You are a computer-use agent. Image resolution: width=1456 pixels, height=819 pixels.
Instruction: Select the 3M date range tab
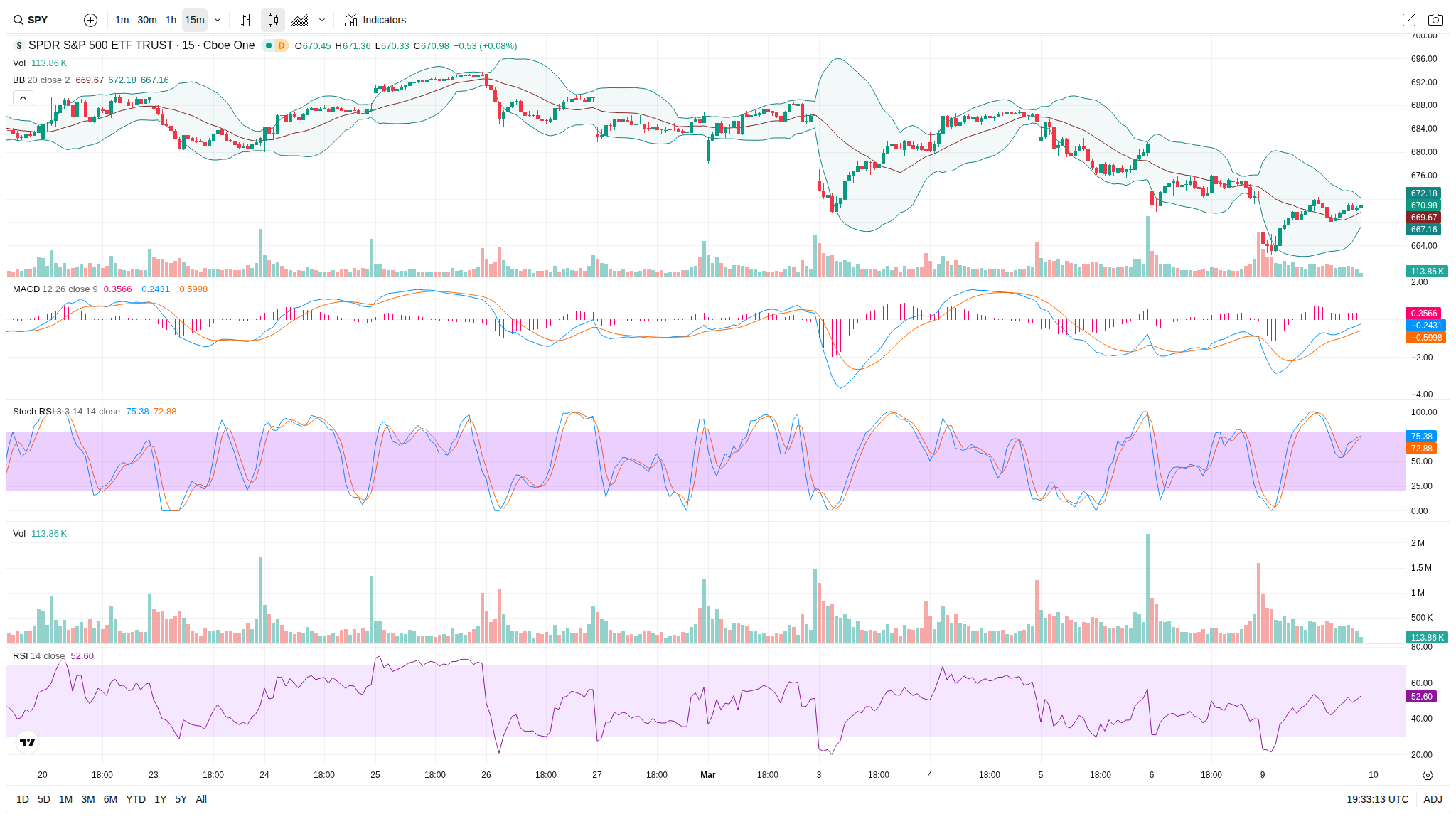pos(88,799)
